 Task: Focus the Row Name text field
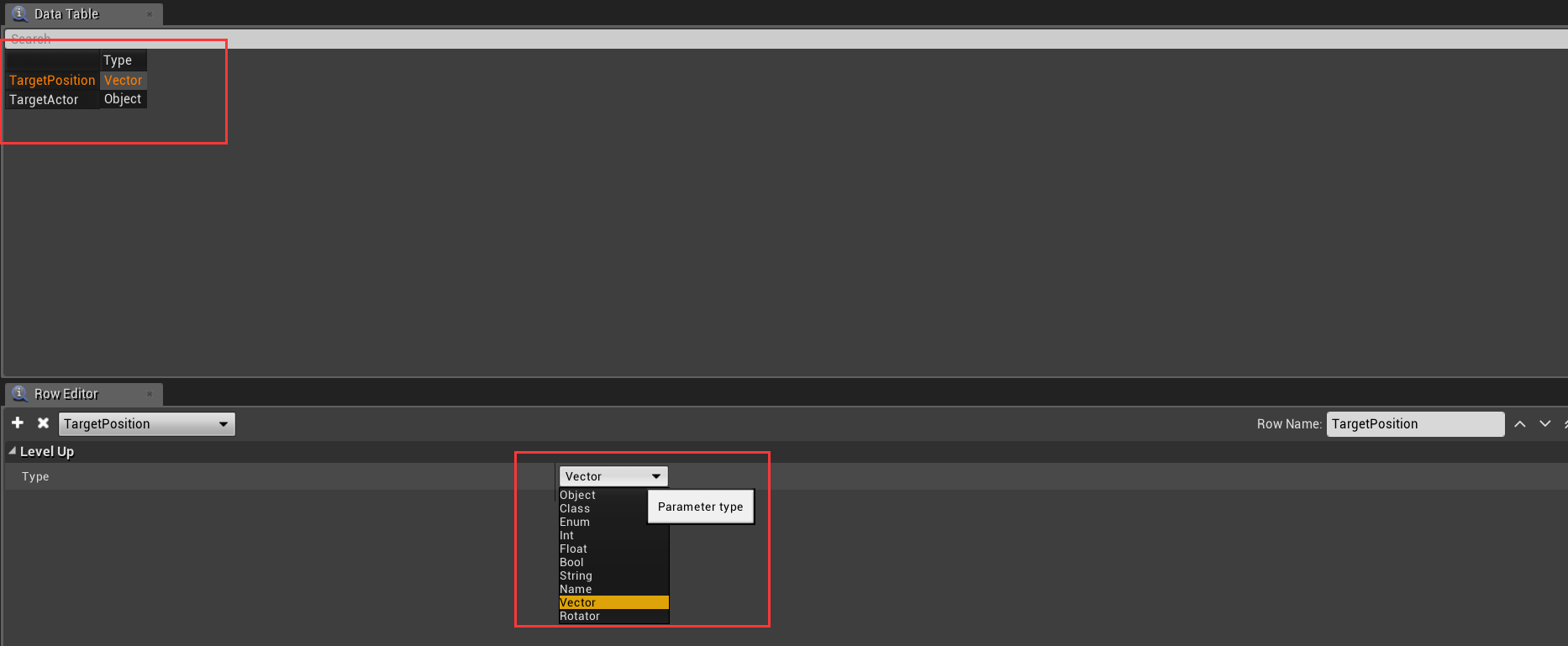(1415, 424)
